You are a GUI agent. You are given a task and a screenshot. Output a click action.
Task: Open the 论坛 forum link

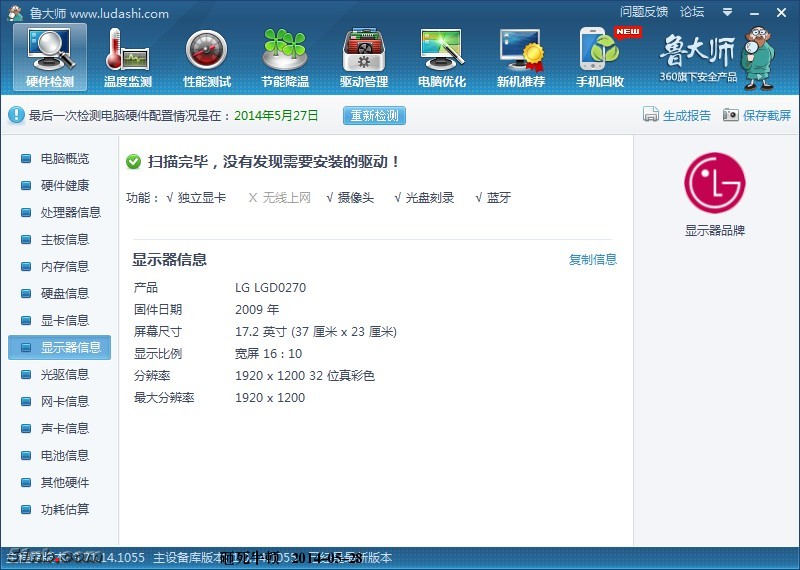[692, 12]
